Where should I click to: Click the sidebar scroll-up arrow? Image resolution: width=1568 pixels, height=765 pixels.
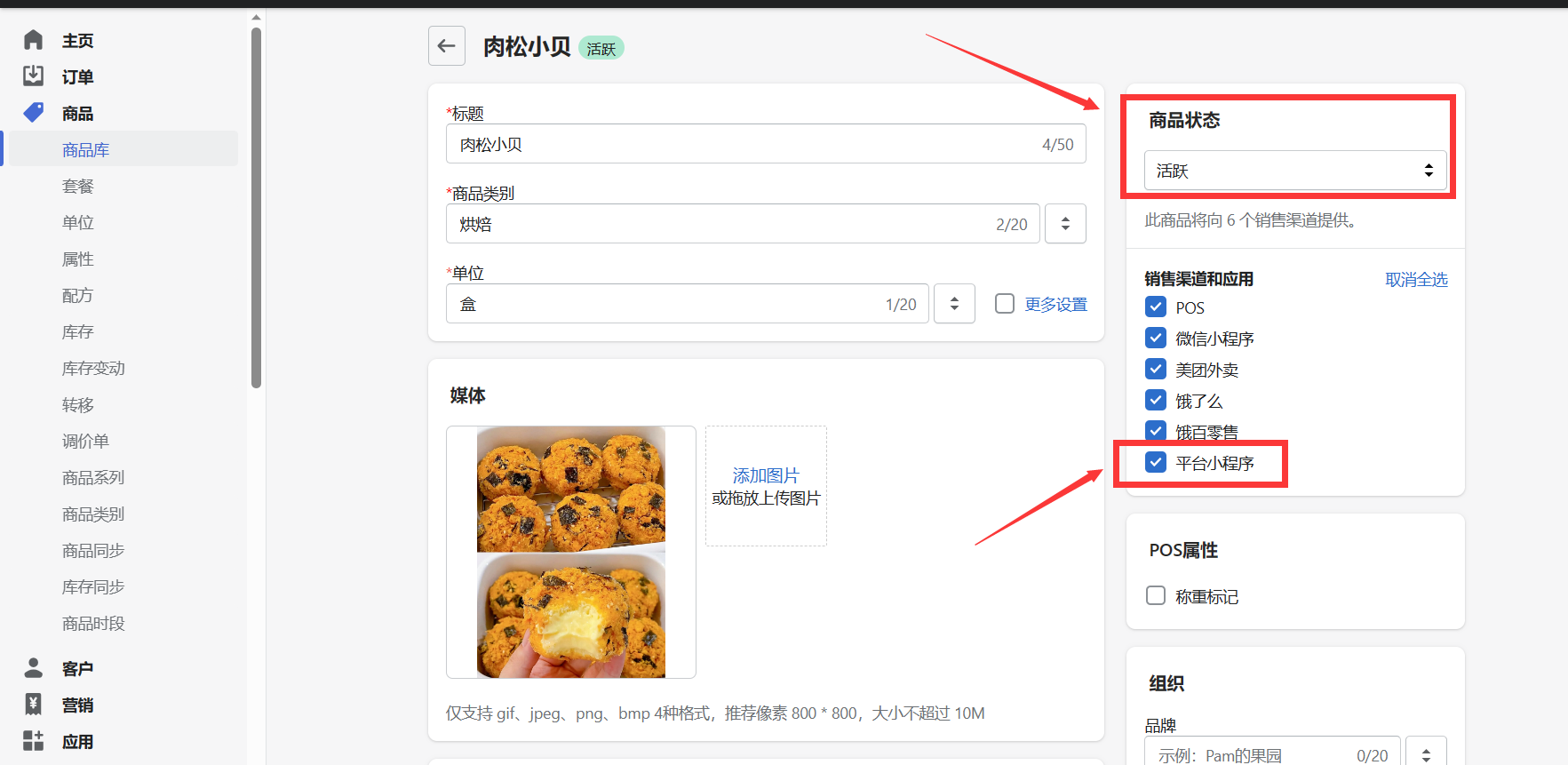click(x=256, y=17)
